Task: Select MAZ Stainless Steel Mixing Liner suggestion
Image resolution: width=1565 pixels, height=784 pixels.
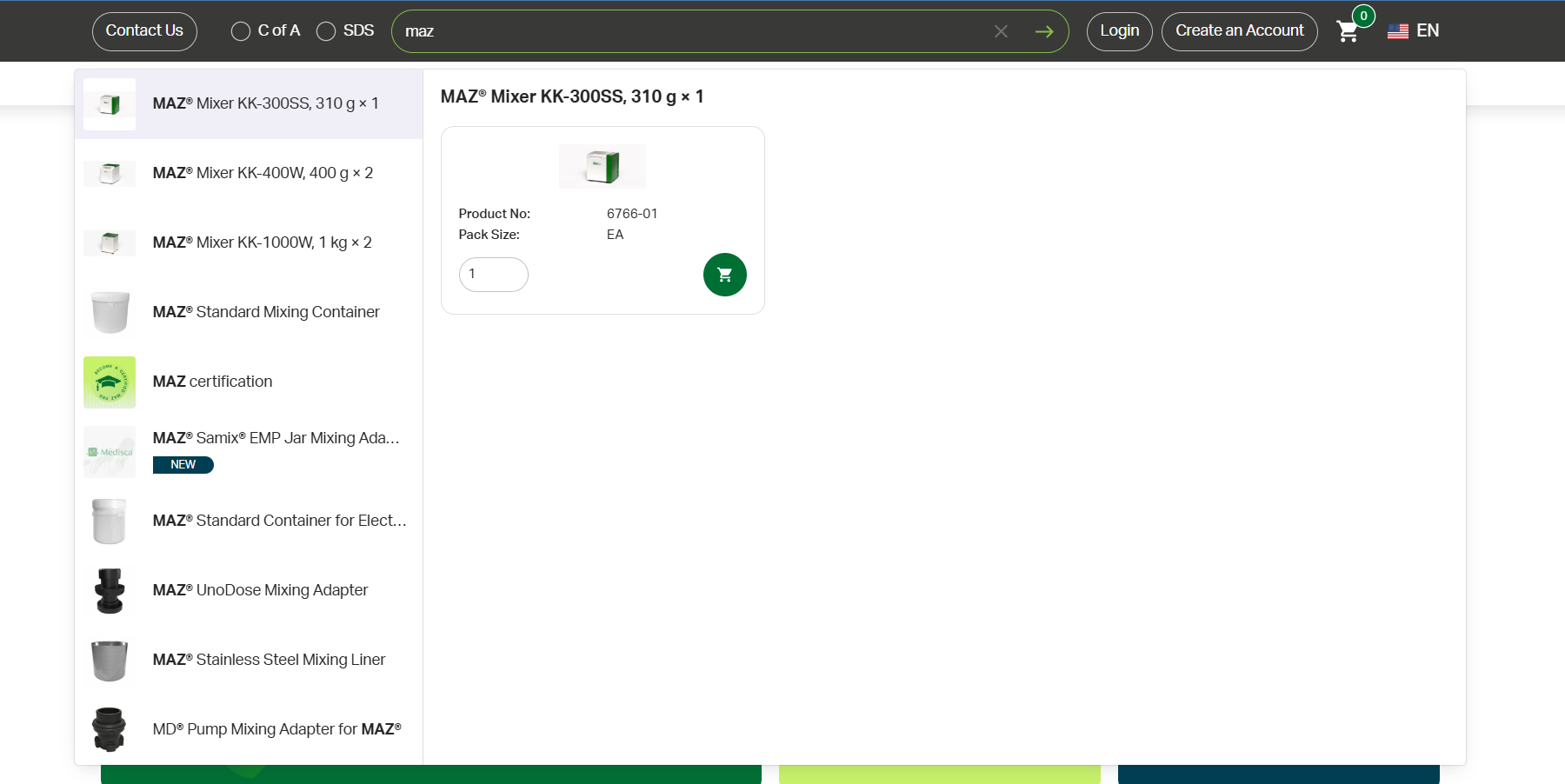Action: [x=249, y=660]
